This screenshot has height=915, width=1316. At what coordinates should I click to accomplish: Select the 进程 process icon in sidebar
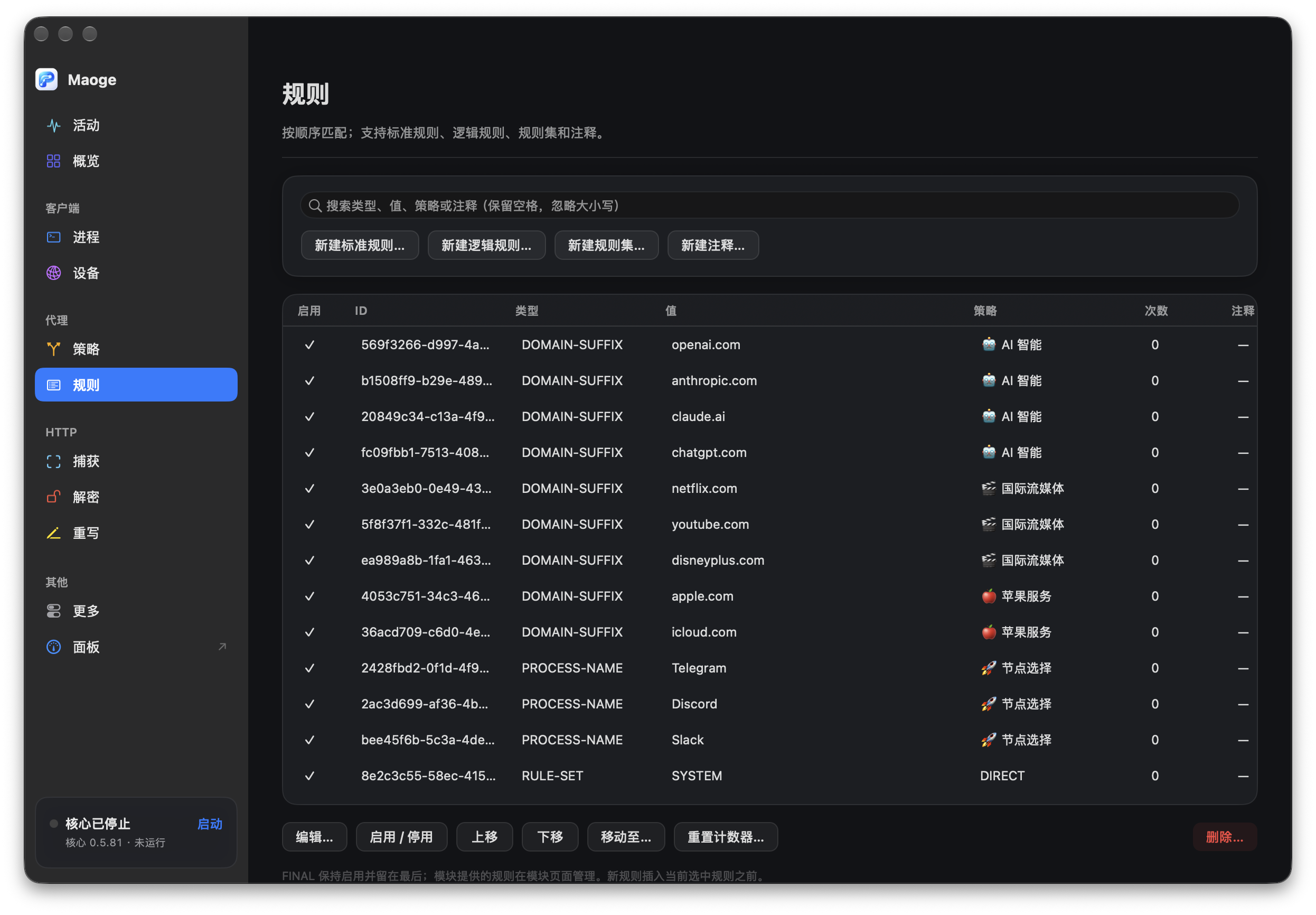coord(53,237)
